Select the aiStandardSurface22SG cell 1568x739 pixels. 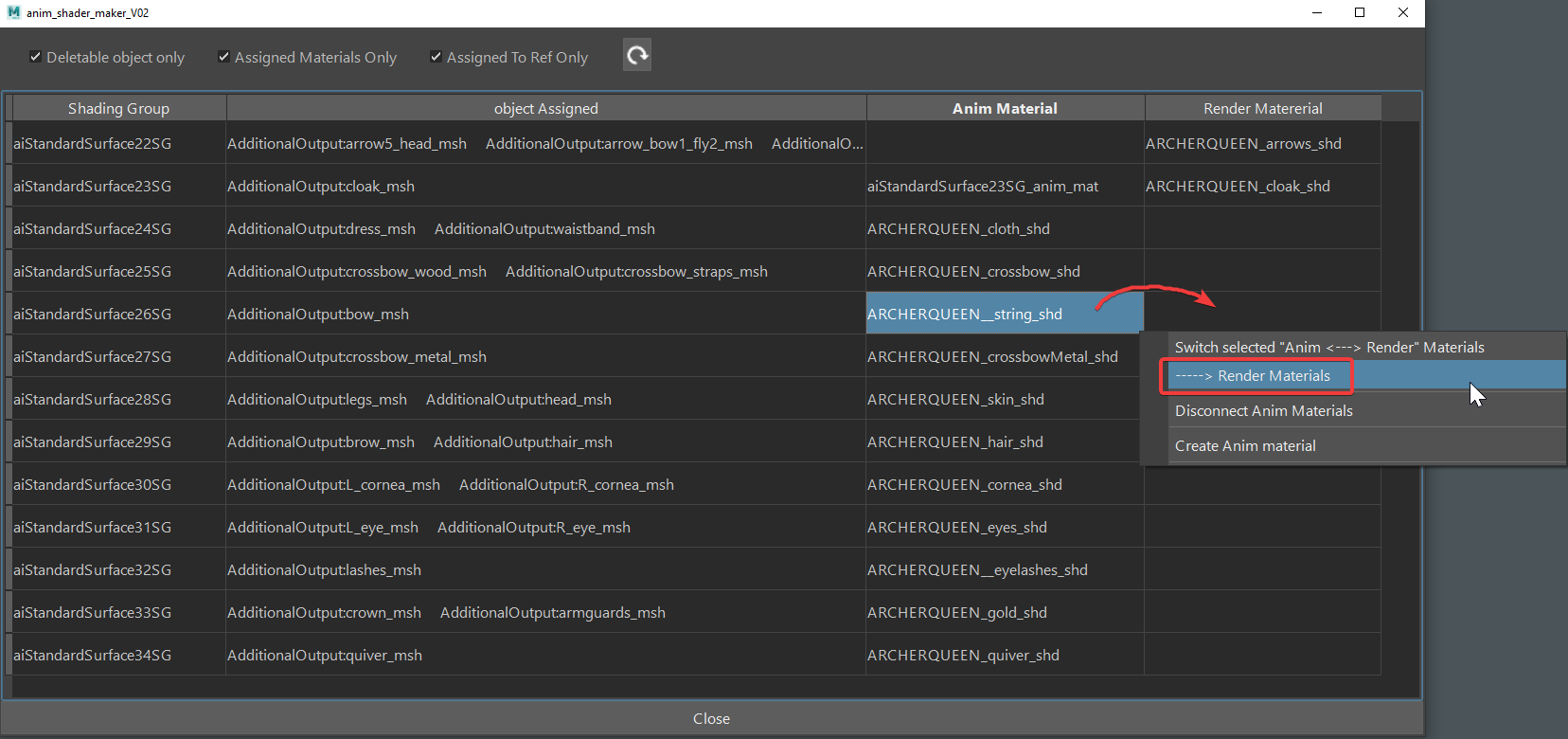coord(119,143)
